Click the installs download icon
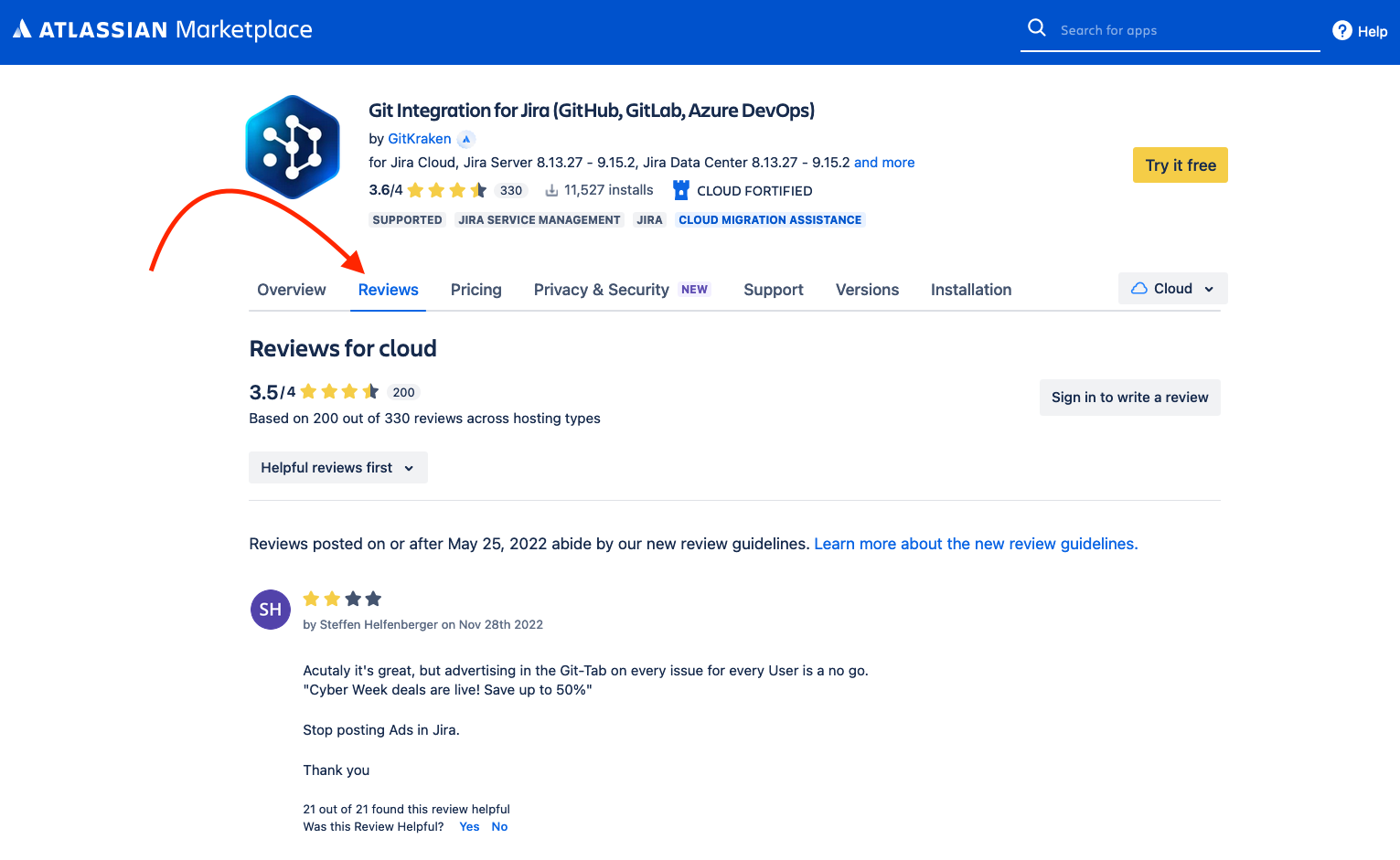This screenshot has height=860, width=1400. pyautogui.click(x=552, y=189)
